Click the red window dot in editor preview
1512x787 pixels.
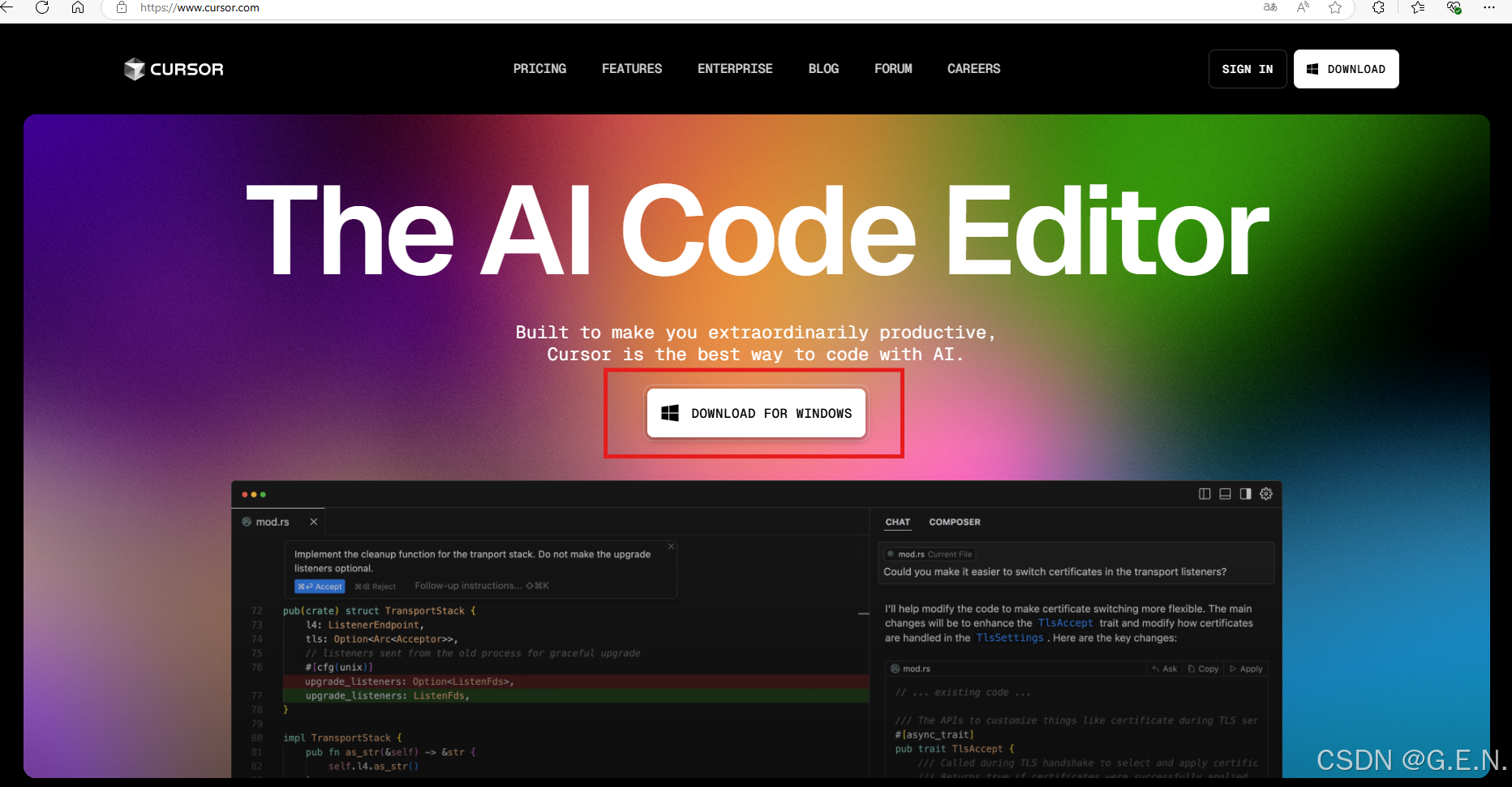tap(245, 494)
